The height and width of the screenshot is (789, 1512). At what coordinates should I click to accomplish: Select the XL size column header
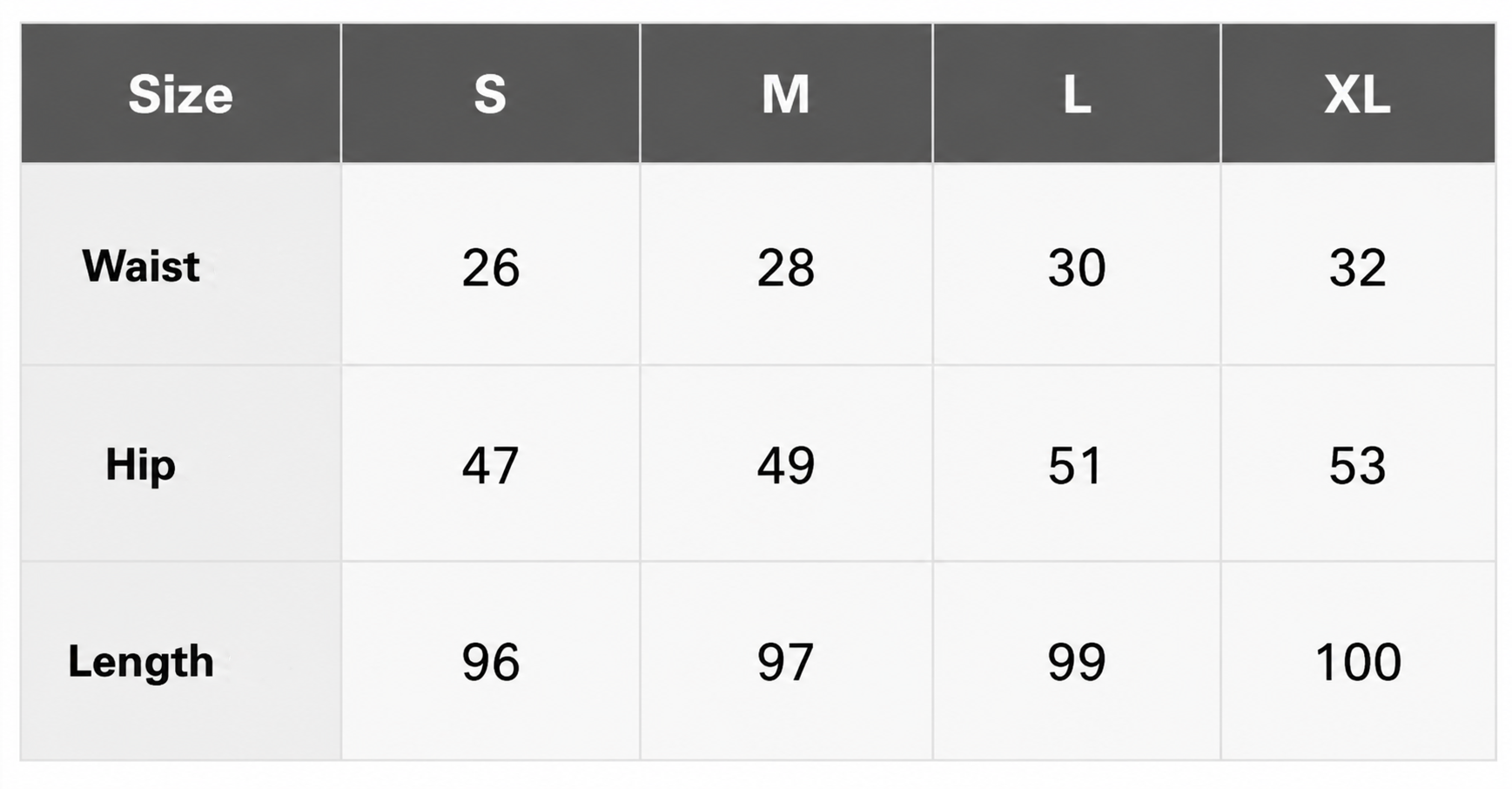1358,93
